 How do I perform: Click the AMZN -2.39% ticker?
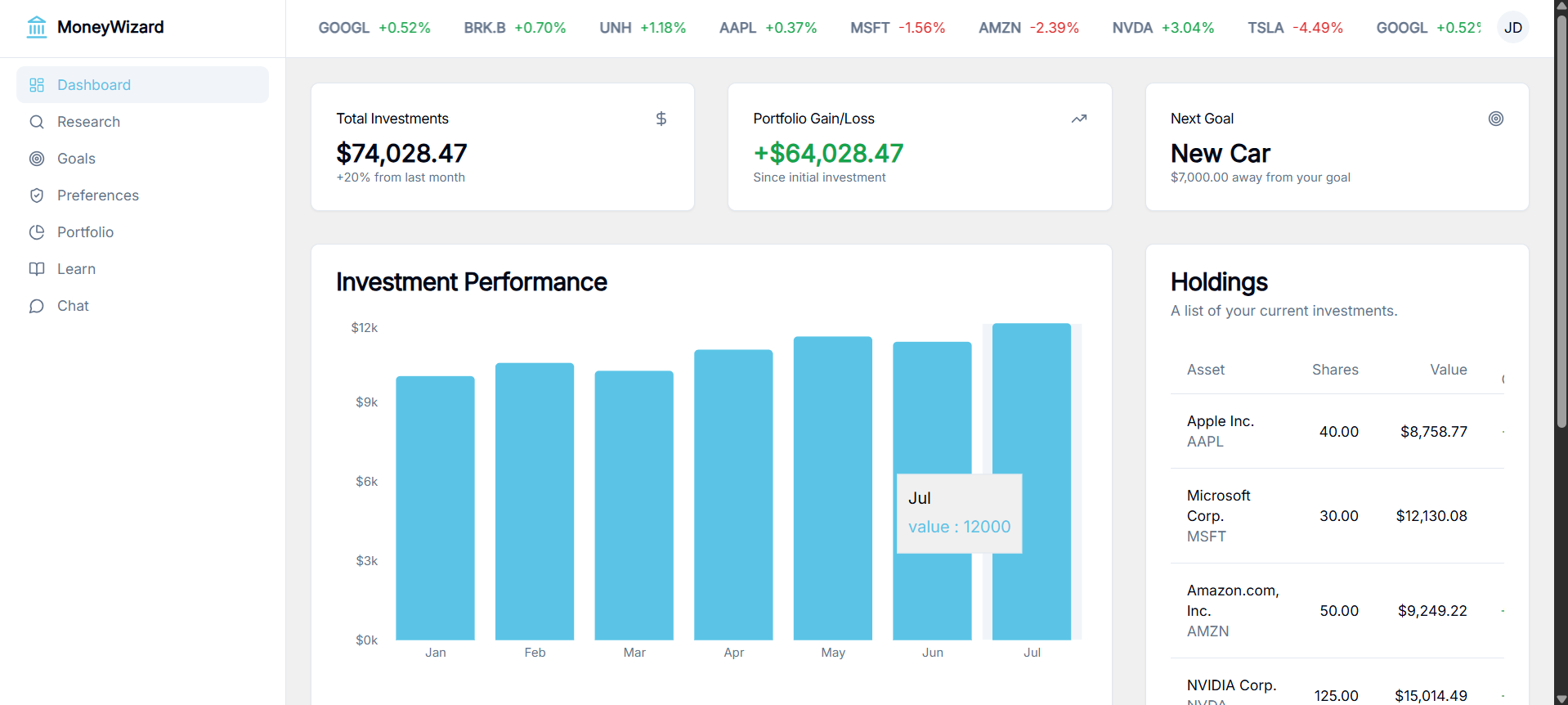tap(1029, 28)
